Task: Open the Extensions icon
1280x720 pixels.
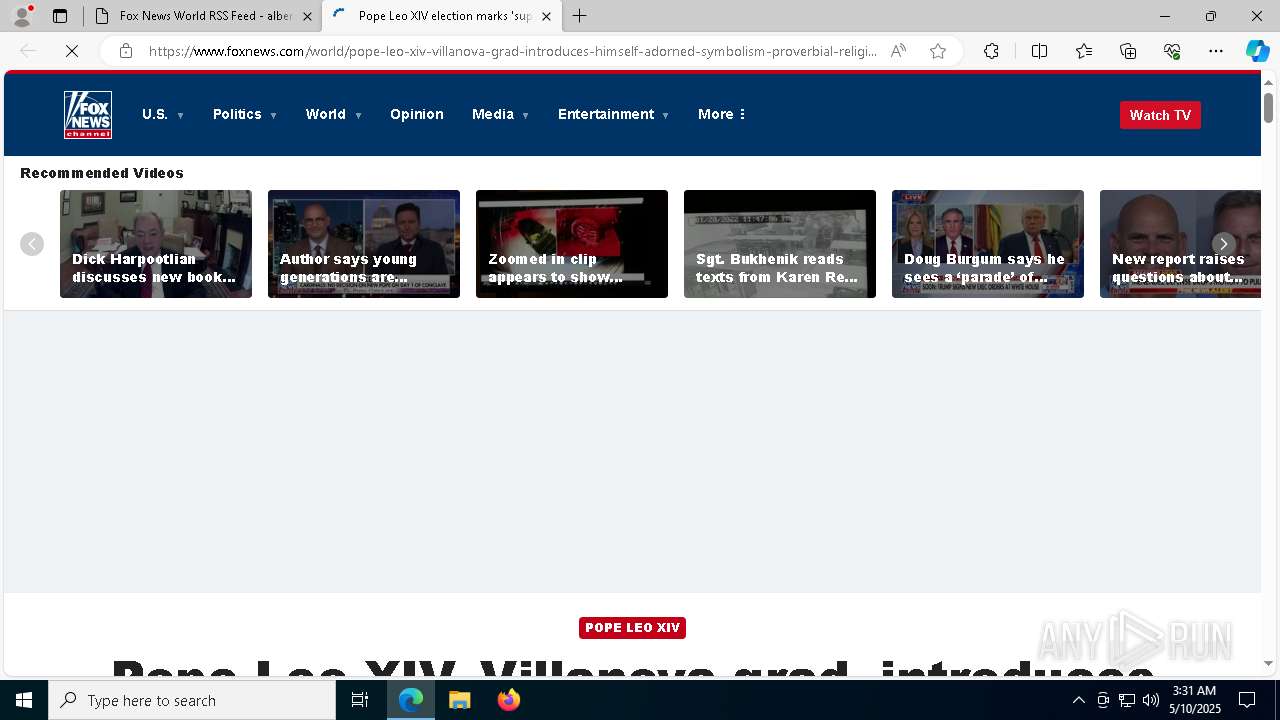Action: 991,51
